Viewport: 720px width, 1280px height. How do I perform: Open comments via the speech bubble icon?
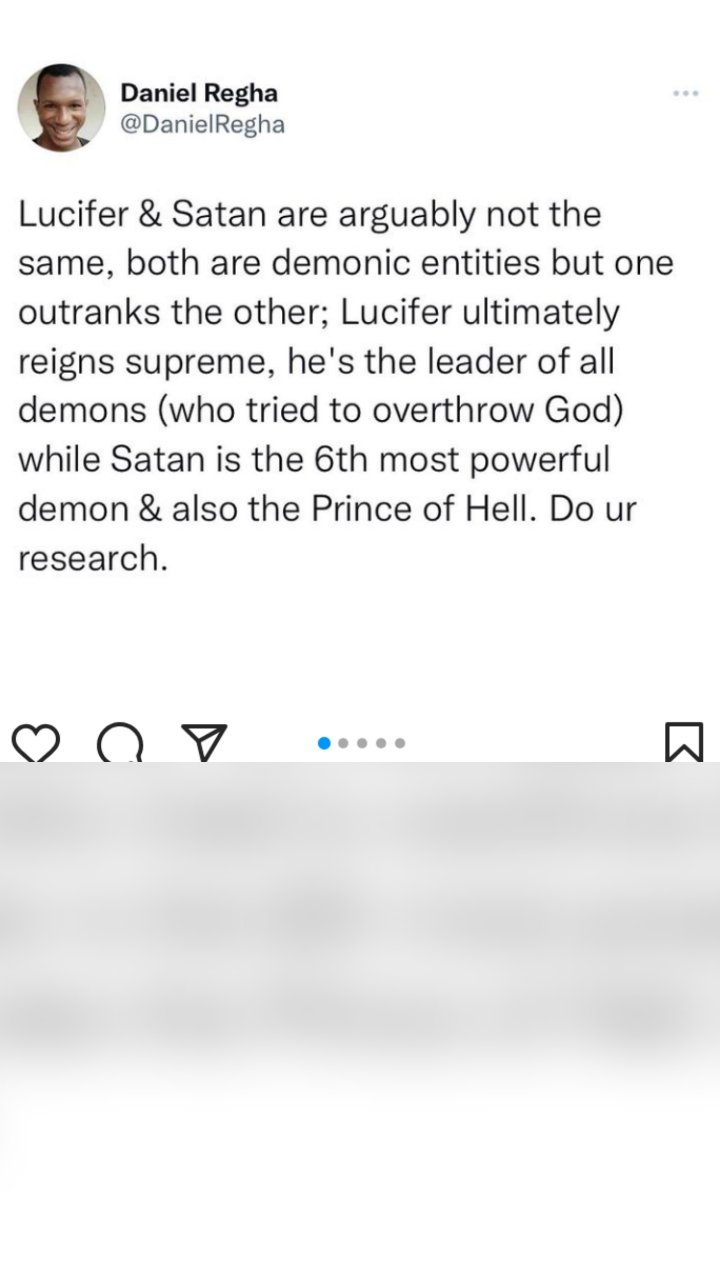[x=121, y=742]
